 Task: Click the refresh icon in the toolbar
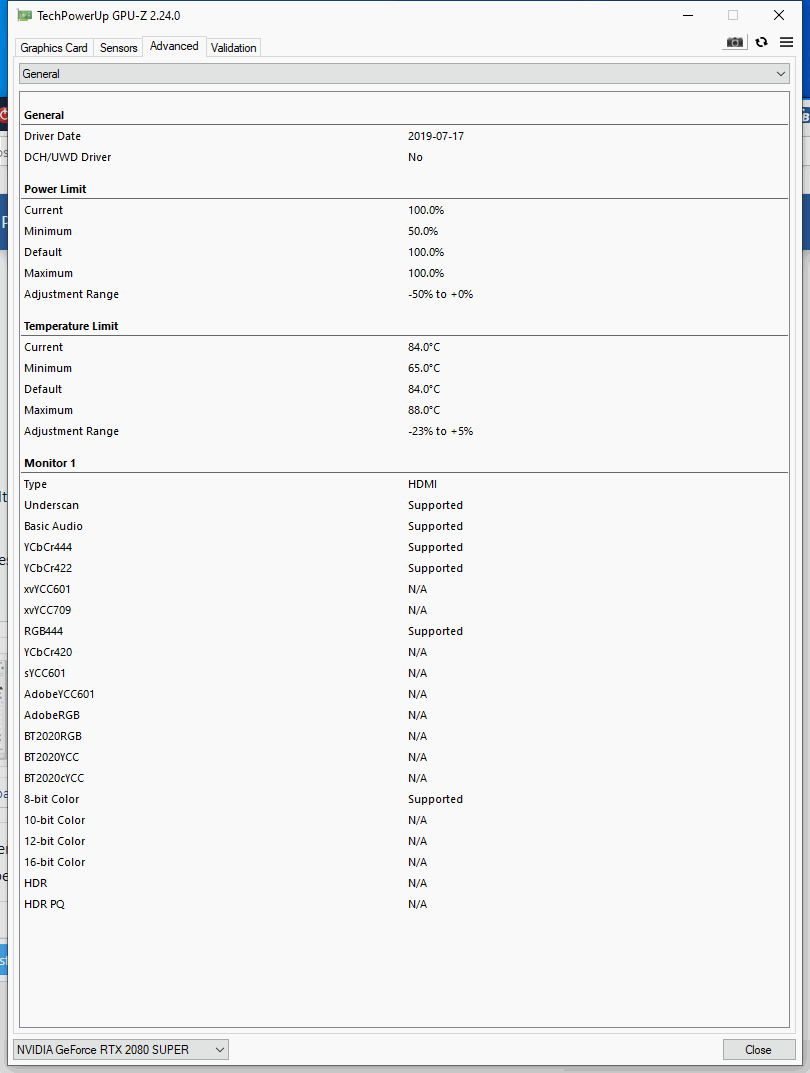[761, 42]
